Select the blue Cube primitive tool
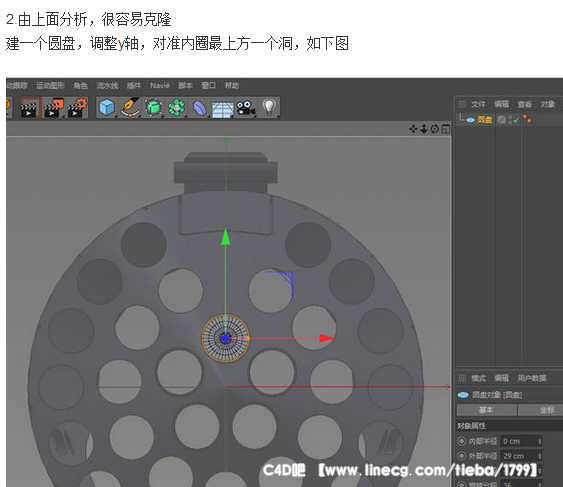 [107, 107]
